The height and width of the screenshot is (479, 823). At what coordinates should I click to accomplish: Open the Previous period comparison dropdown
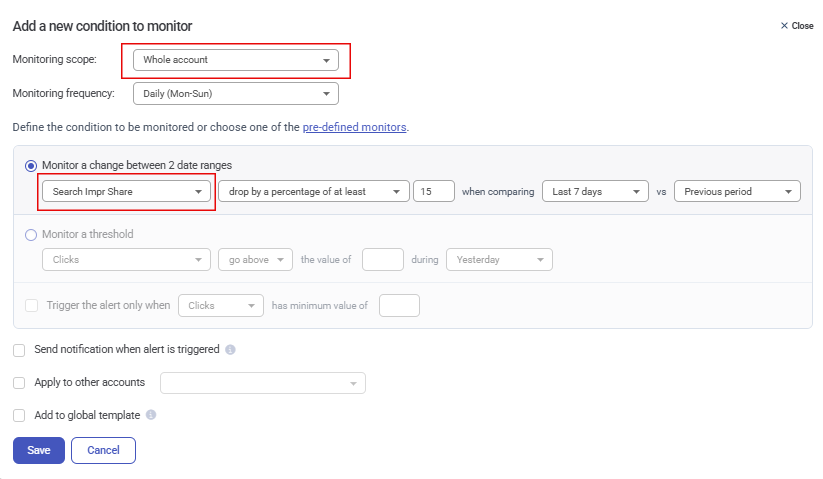[x=736, y=191]
